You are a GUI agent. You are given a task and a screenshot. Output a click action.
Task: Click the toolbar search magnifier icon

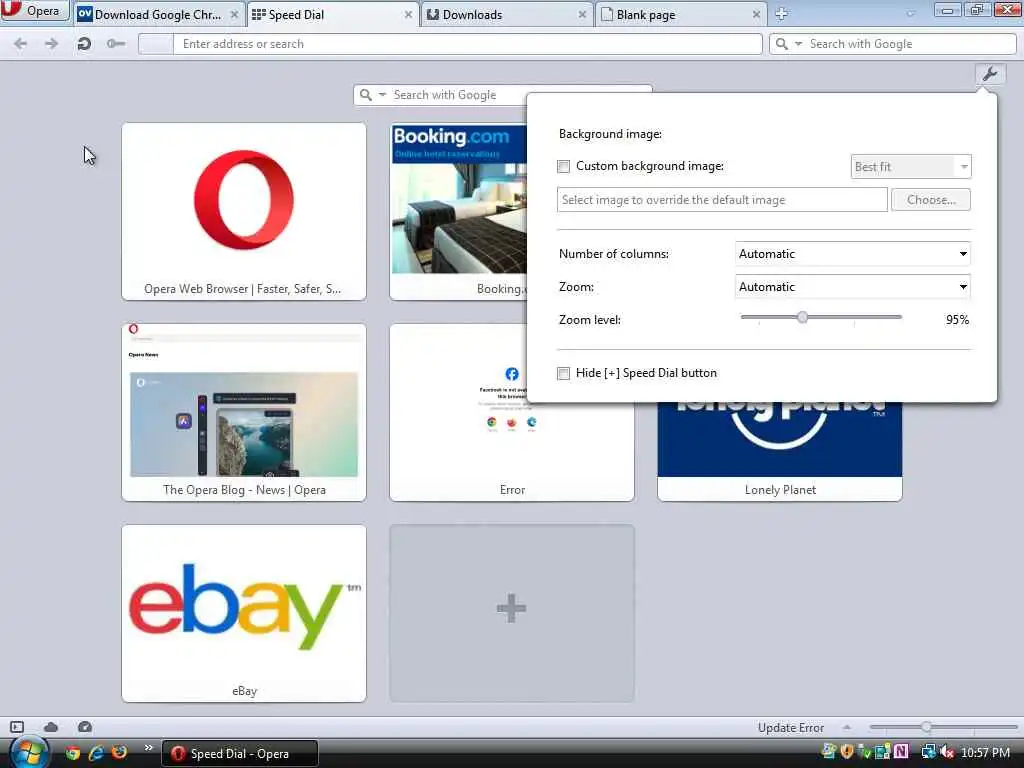(781, 44)
